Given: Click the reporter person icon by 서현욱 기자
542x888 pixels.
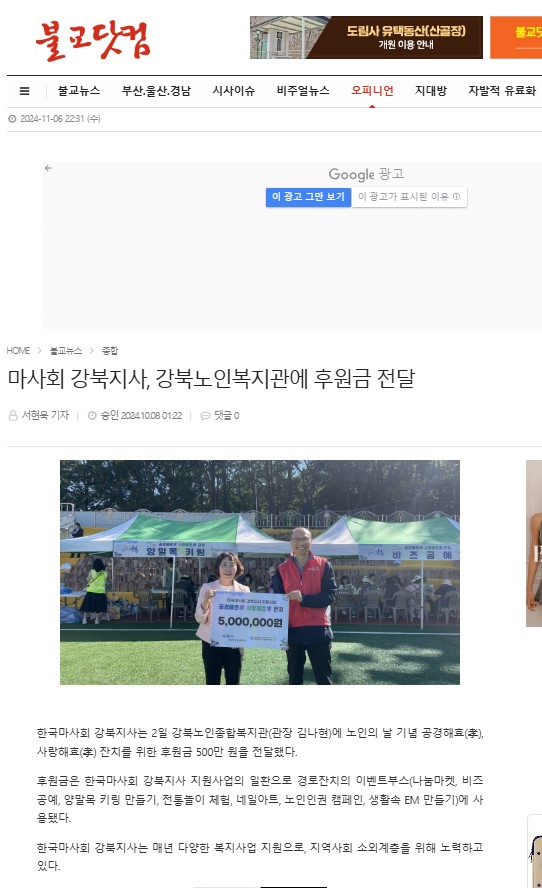Looking at the screenshot, I should pyautogui.click(x=13, y=416).
